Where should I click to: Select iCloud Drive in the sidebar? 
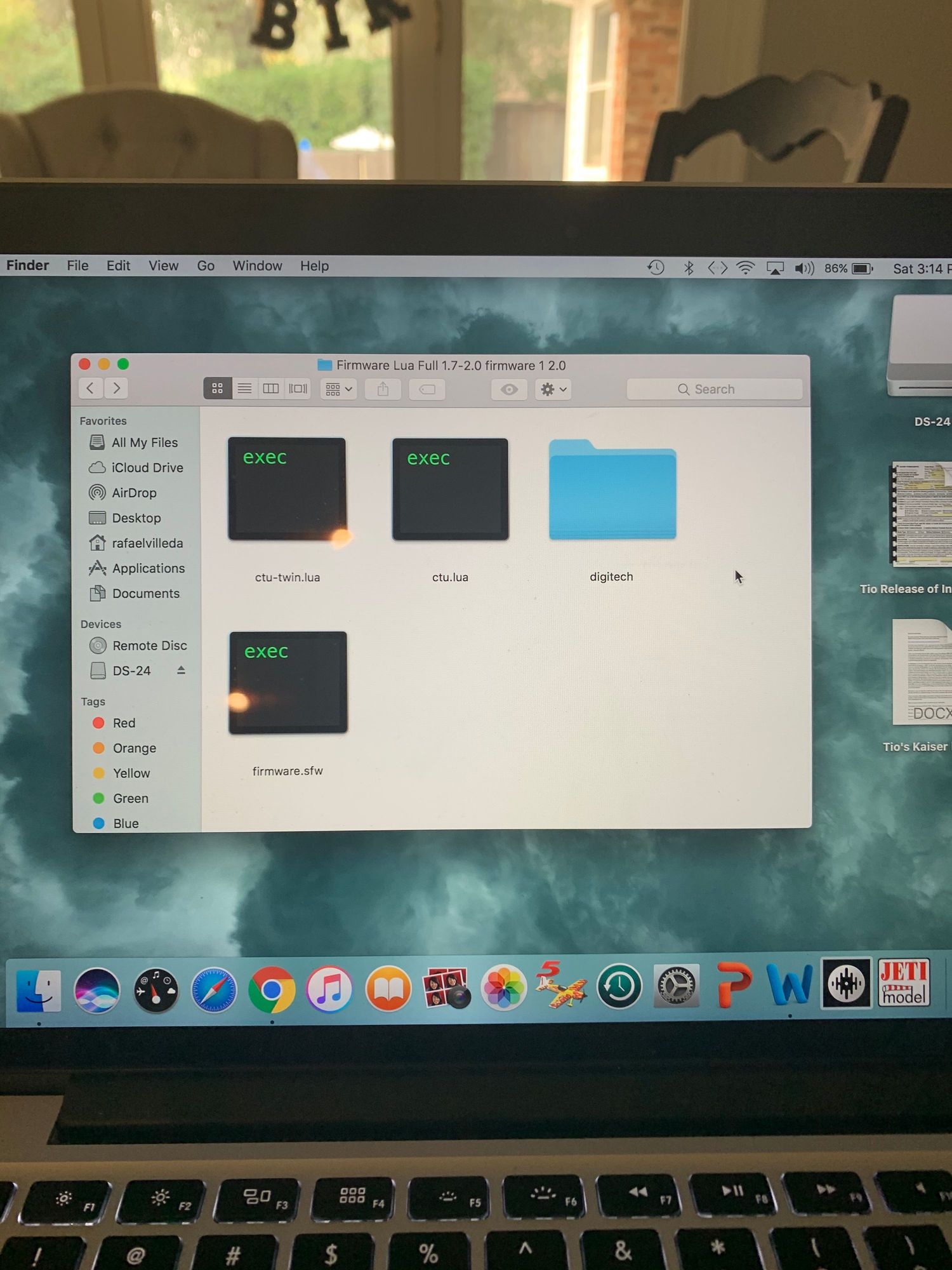coord(147,468)
